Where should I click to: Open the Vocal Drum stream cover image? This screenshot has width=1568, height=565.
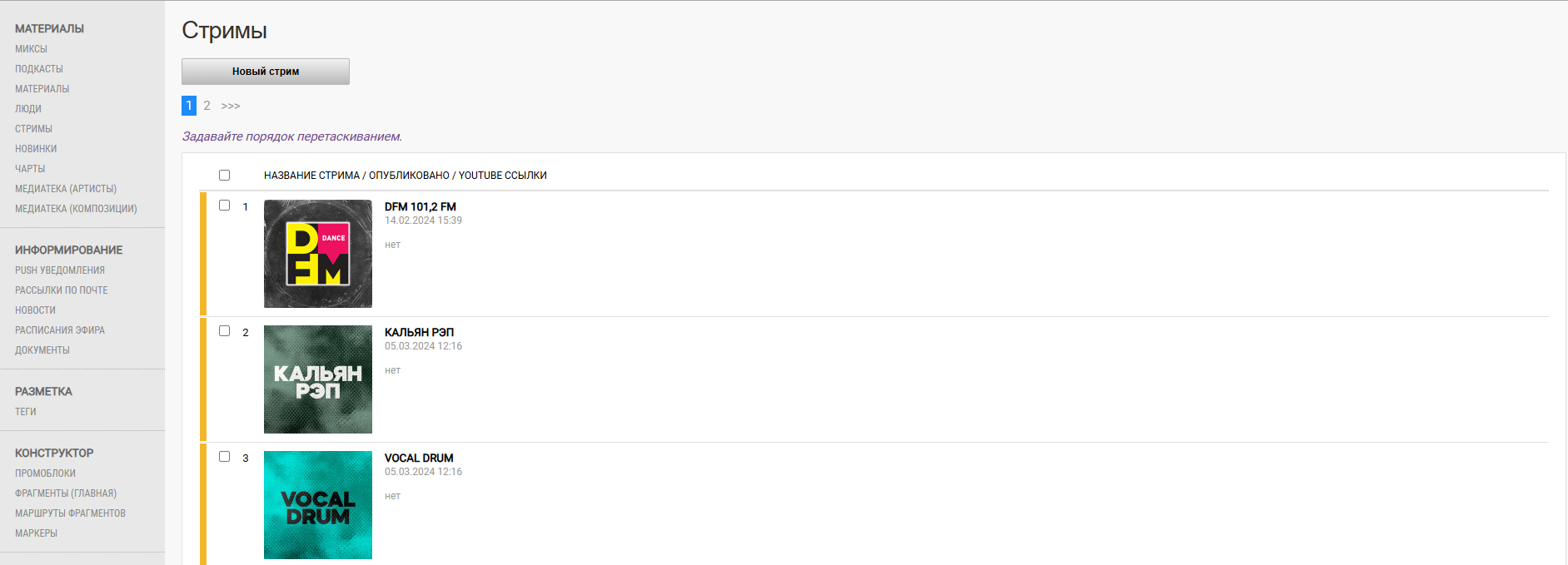[x=318, y=505]
